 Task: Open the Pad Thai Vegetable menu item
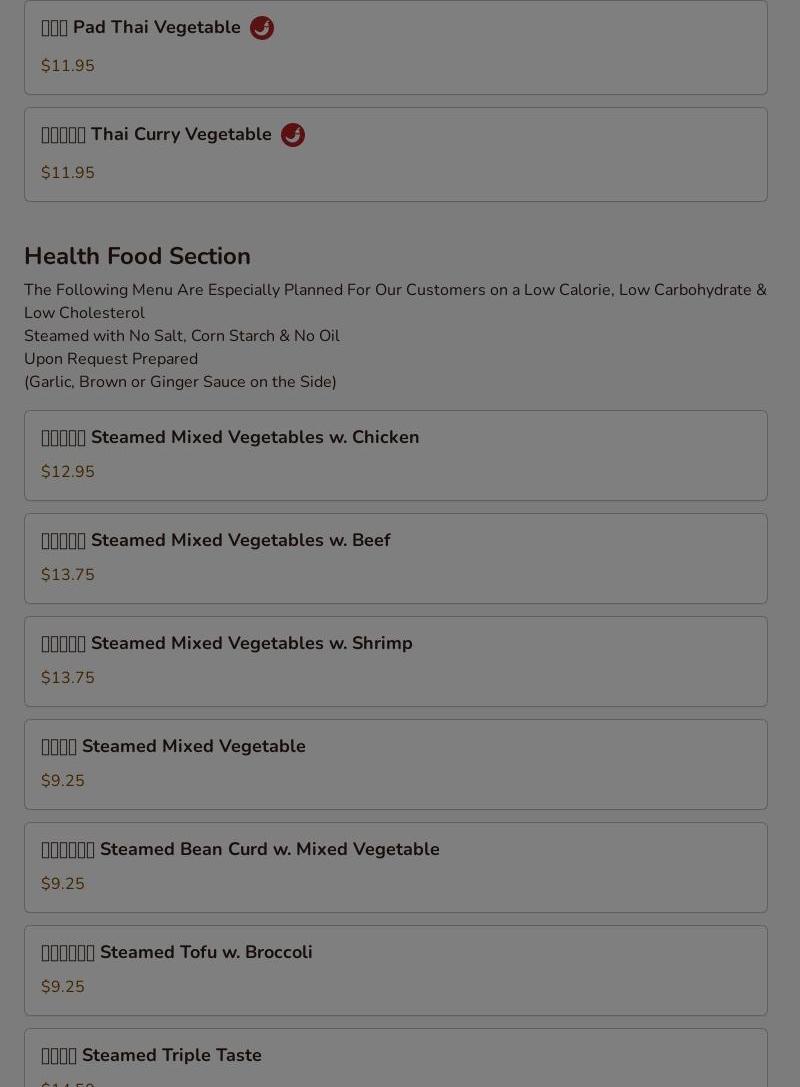pyautogui.click(x=396, y=47)
